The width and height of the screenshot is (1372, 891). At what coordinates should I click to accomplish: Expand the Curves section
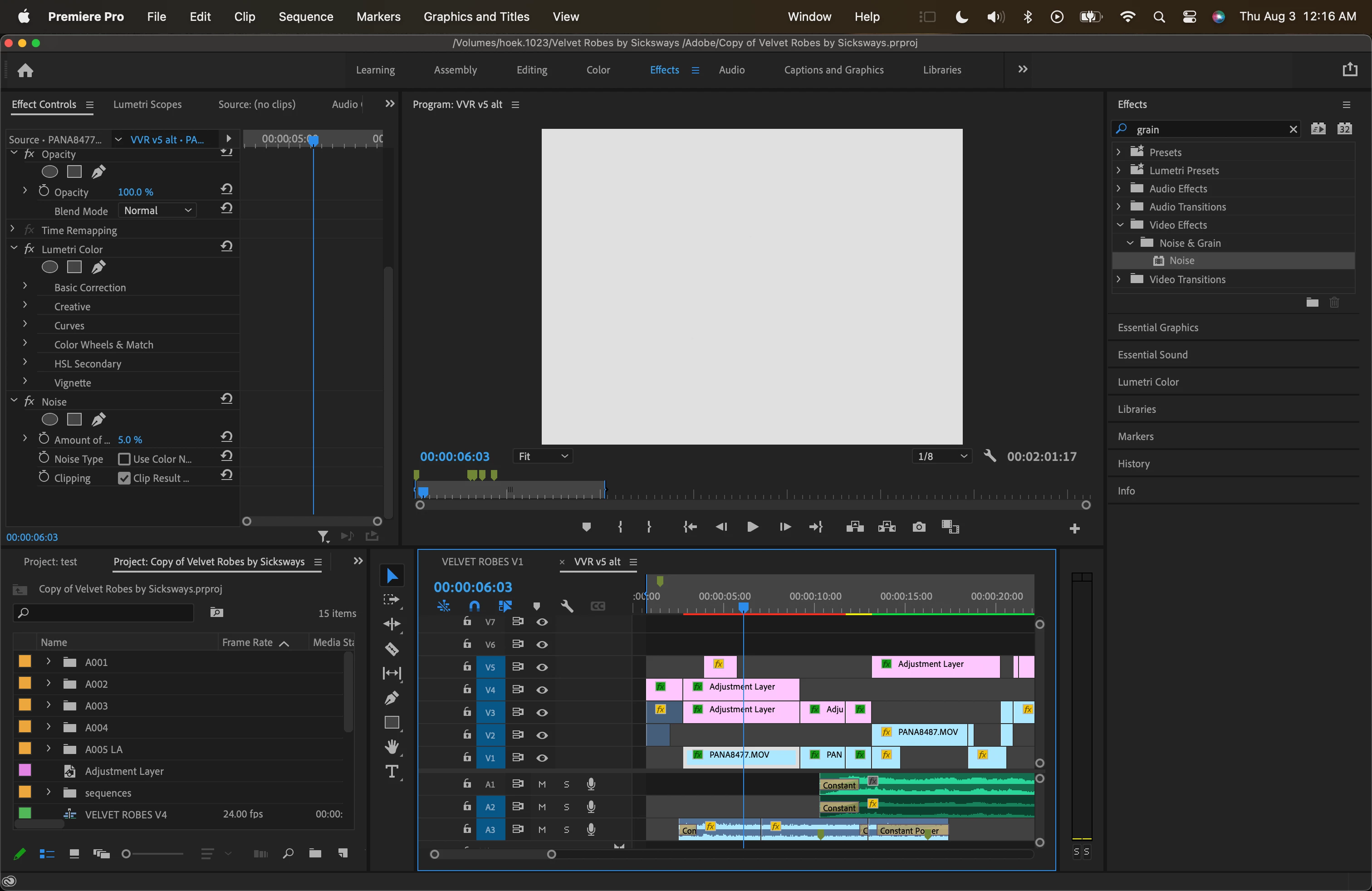pos(25,324)
